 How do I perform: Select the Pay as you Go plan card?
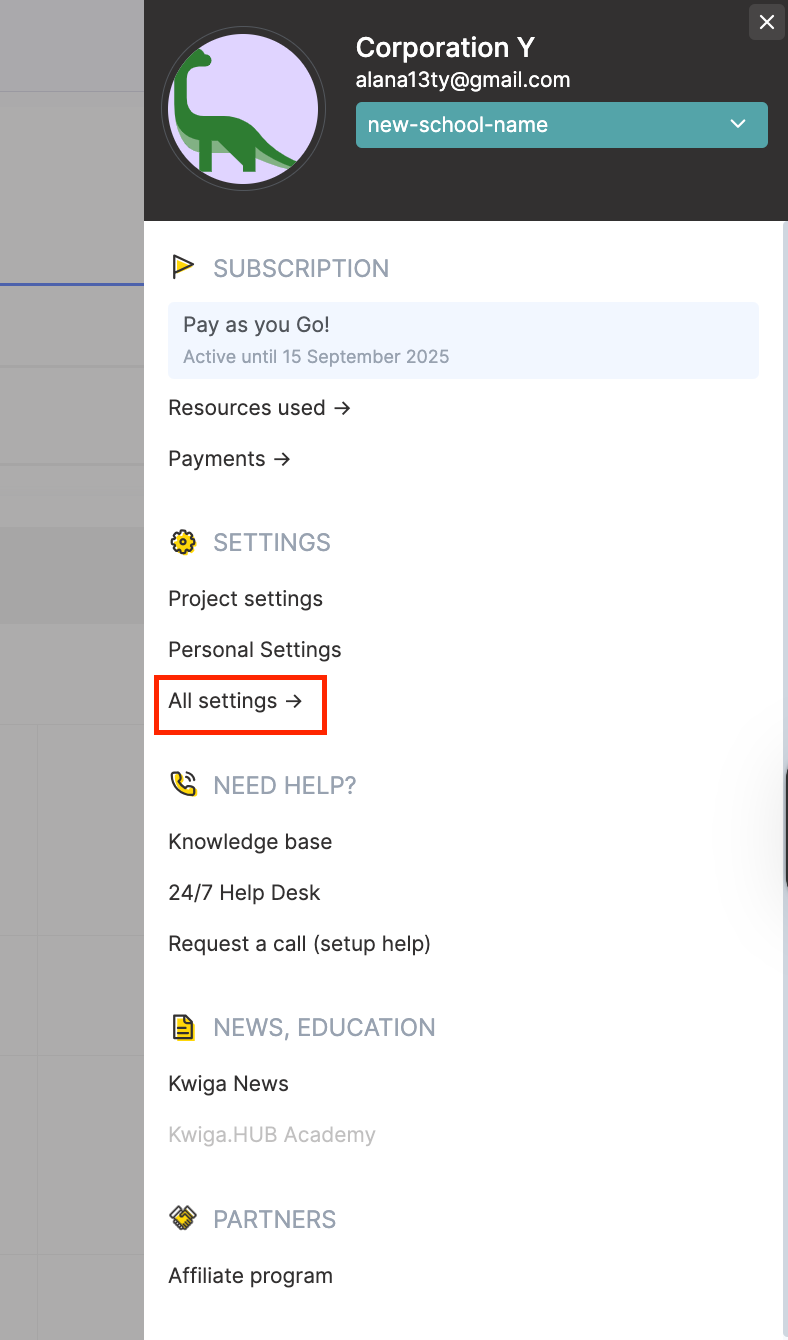coord(463,340)
